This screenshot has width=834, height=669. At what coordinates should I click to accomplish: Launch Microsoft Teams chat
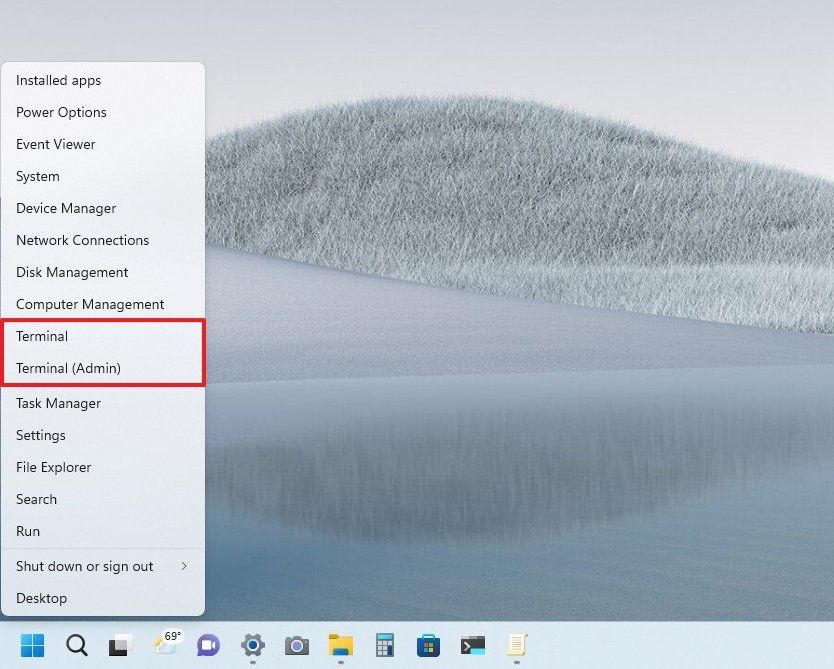[x=207, y=646]
